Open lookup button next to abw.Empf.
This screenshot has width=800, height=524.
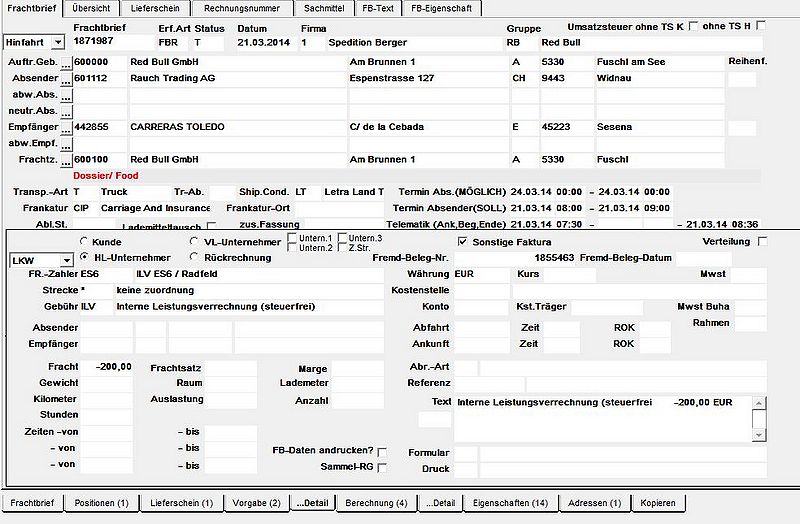pyautogui.click(x=66, y=144)
